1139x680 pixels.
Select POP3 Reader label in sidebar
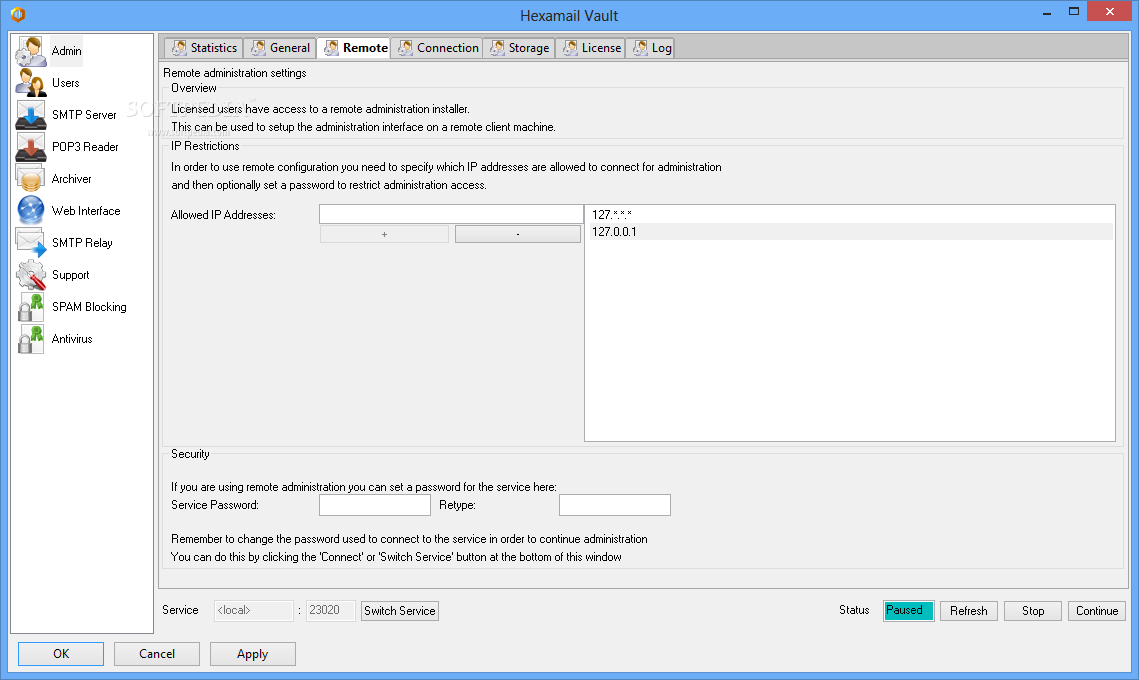coord(85,147)
